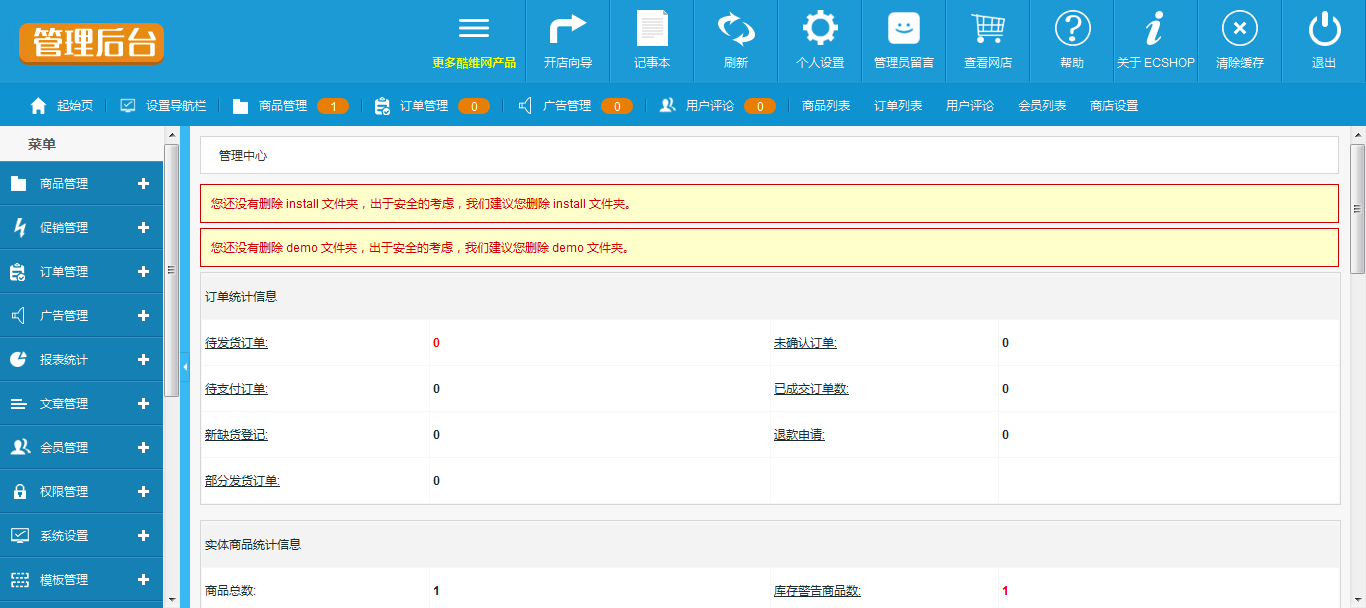1366x608 pixels.
Task: Go to 起始页 in navigation bar
Action: coord(63,106)
